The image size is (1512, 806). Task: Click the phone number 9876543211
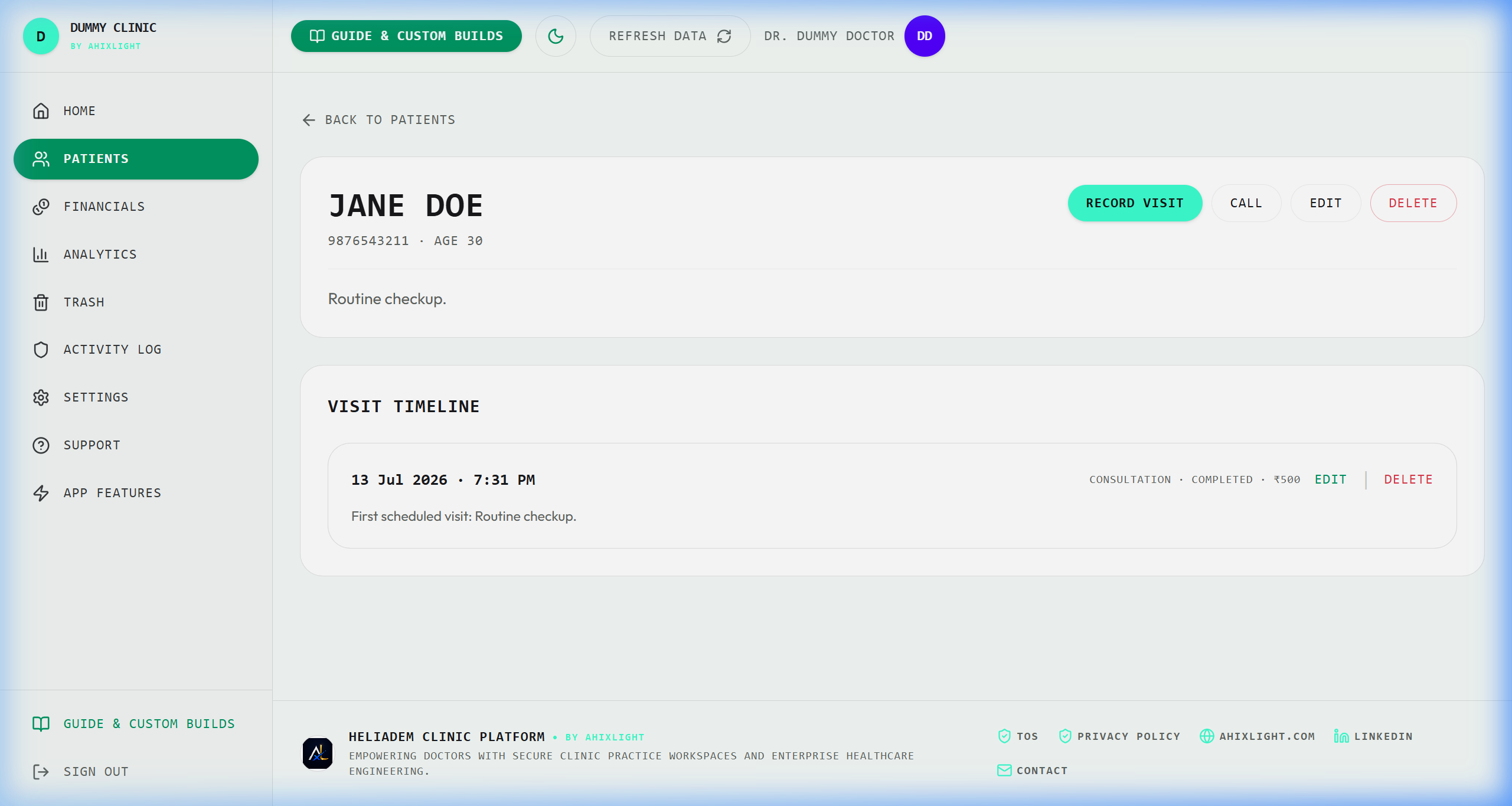coord(368,241)
